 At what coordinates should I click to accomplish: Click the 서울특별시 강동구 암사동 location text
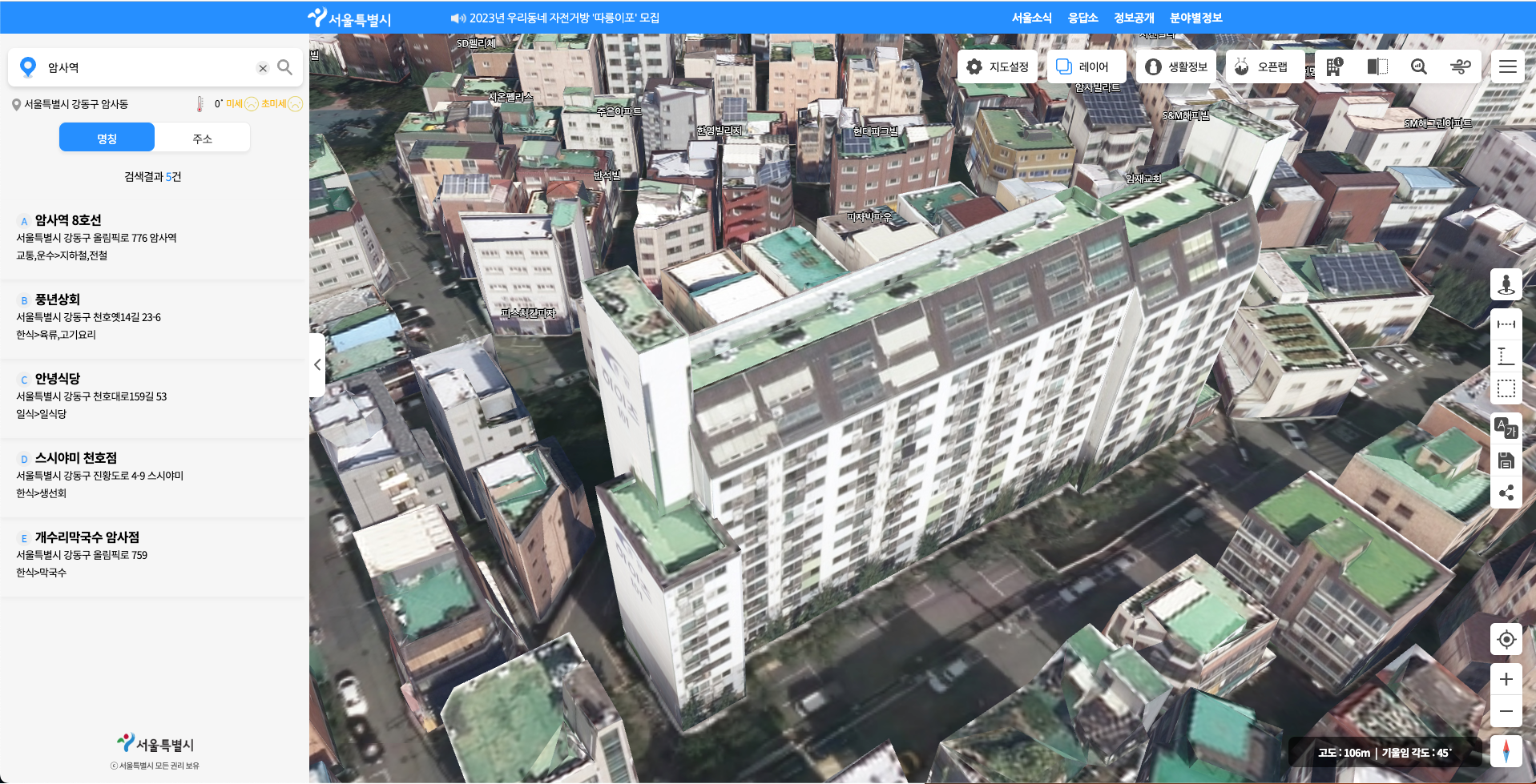[x=76, y=104]
